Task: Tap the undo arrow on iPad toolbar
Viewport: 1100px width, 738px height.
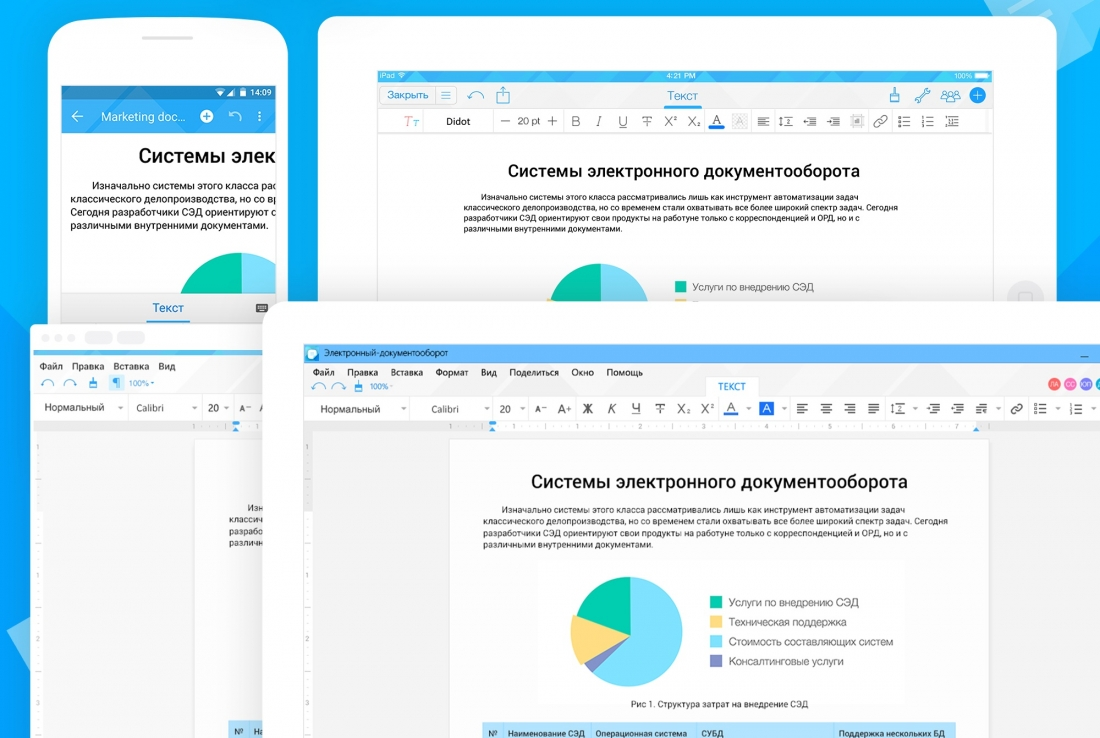Action: click(x=476, y=95)
